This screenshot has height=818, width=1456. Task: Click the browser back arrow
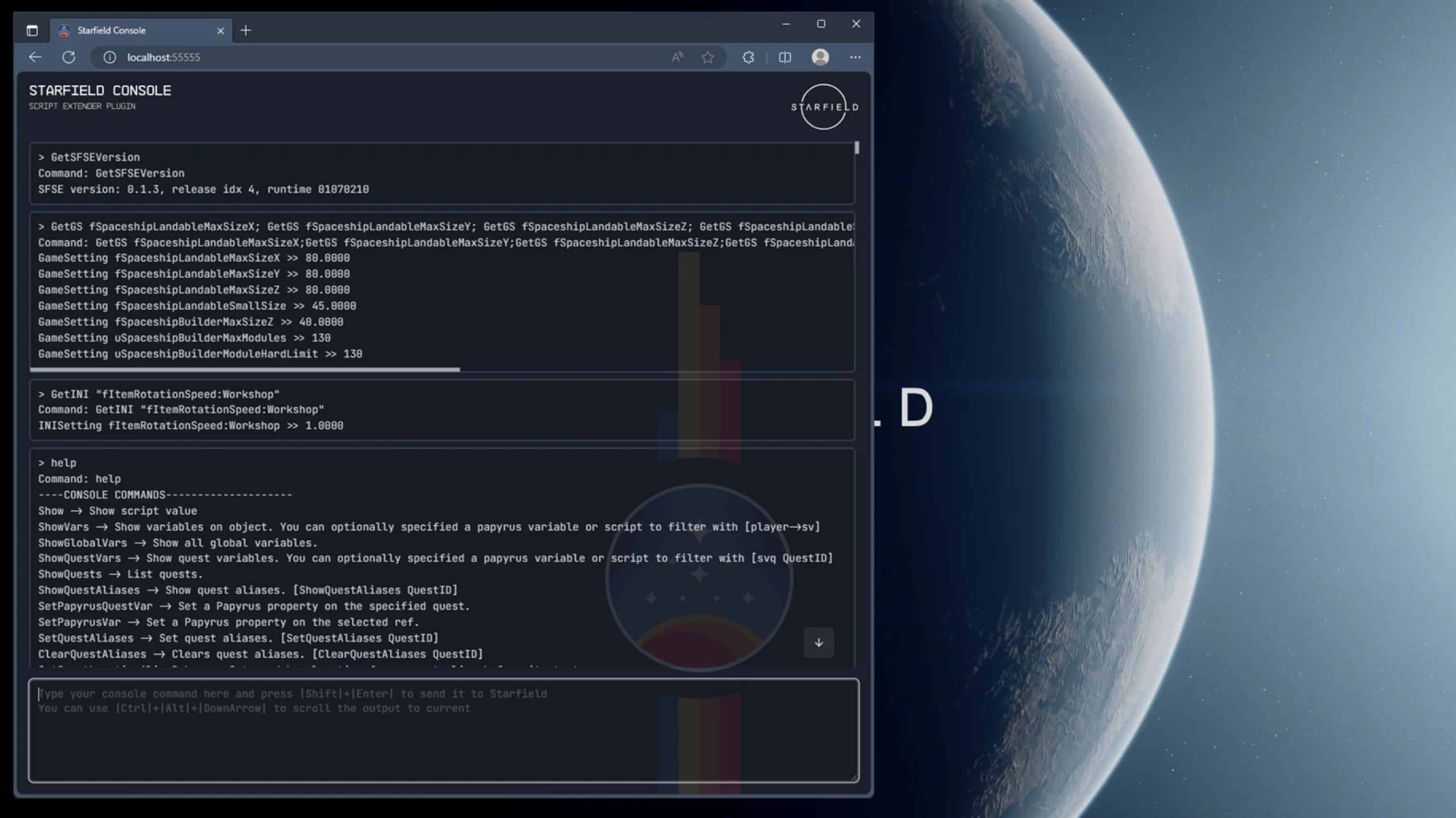click(35, 57)
